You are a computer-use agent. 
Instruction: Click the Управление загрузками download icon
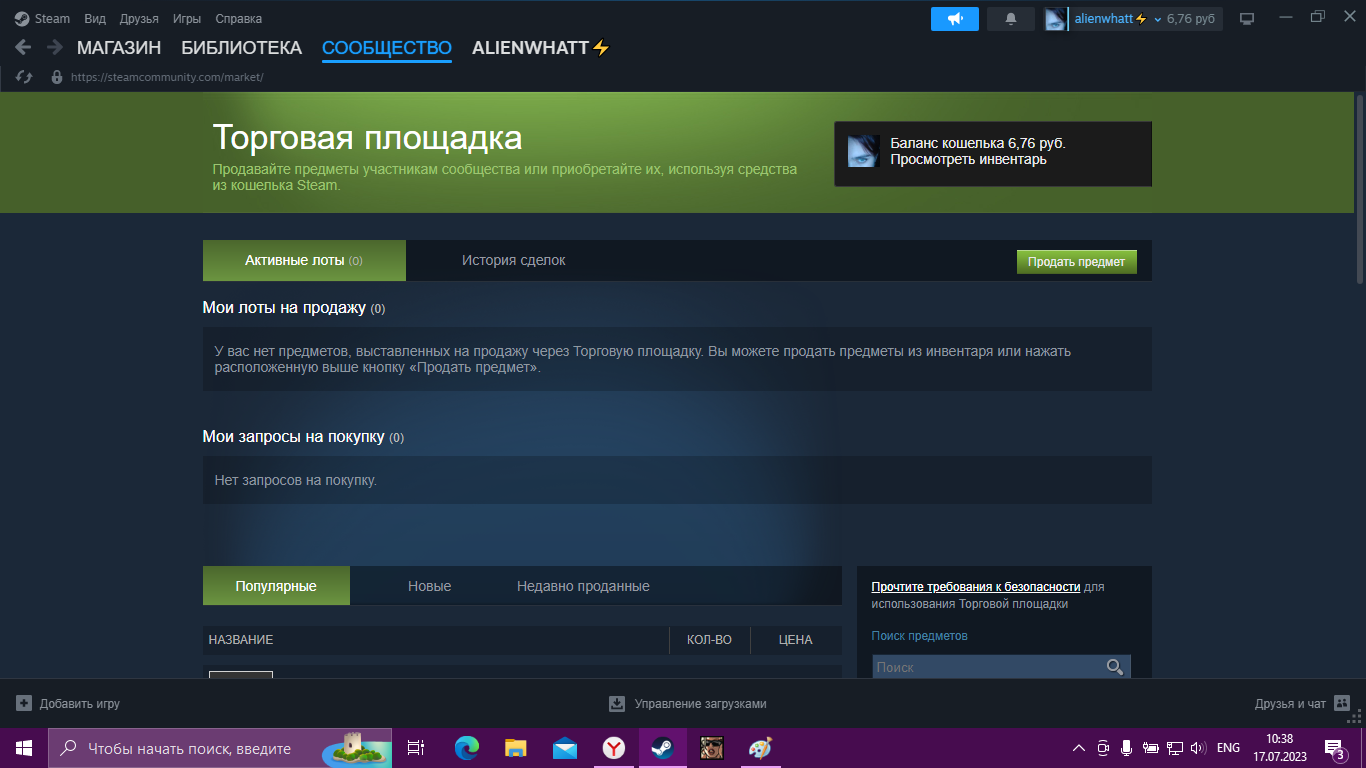(x=617, y=704)
